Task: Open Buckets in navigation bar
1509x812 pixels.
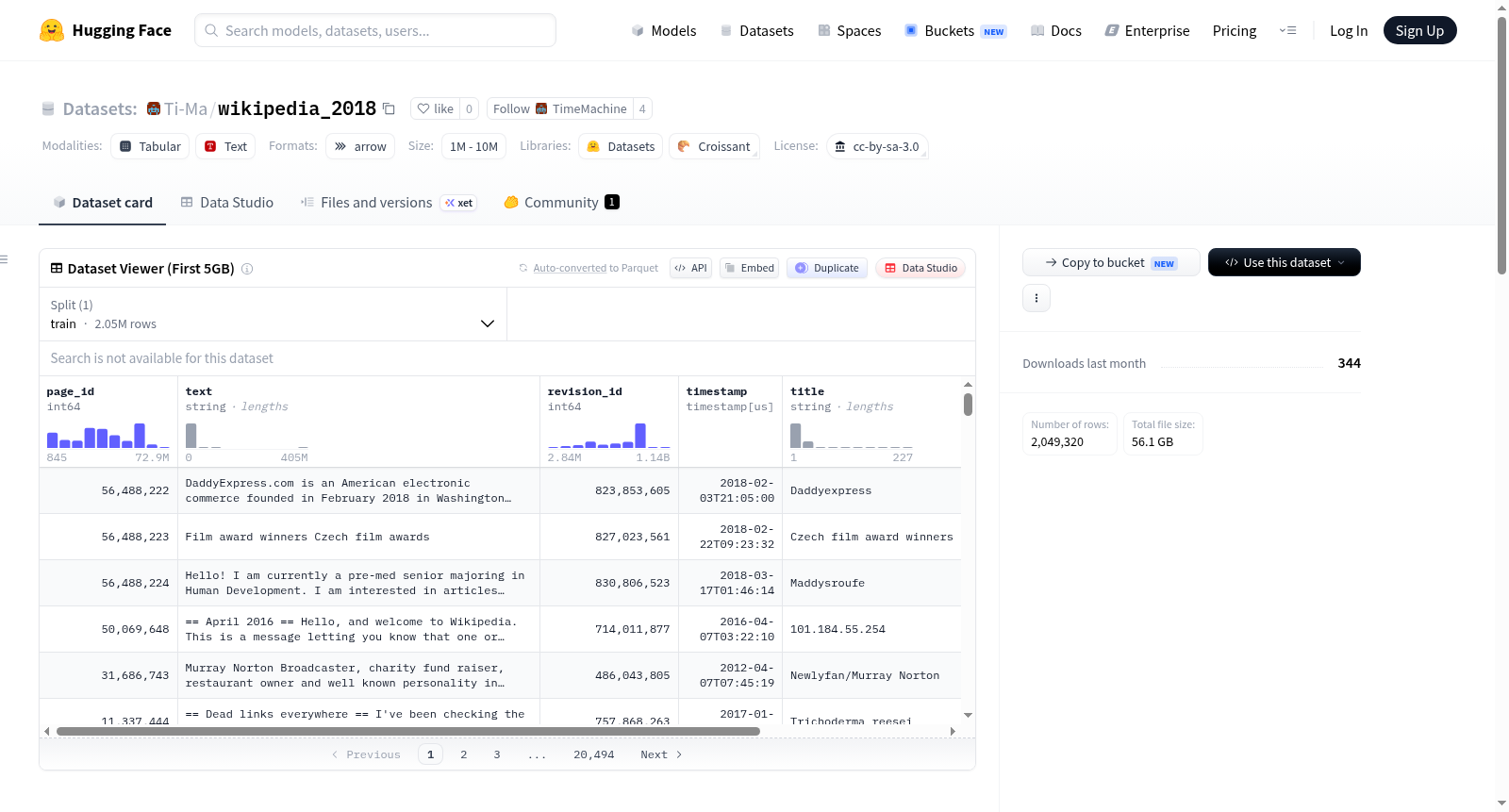Action: (955, 30)
